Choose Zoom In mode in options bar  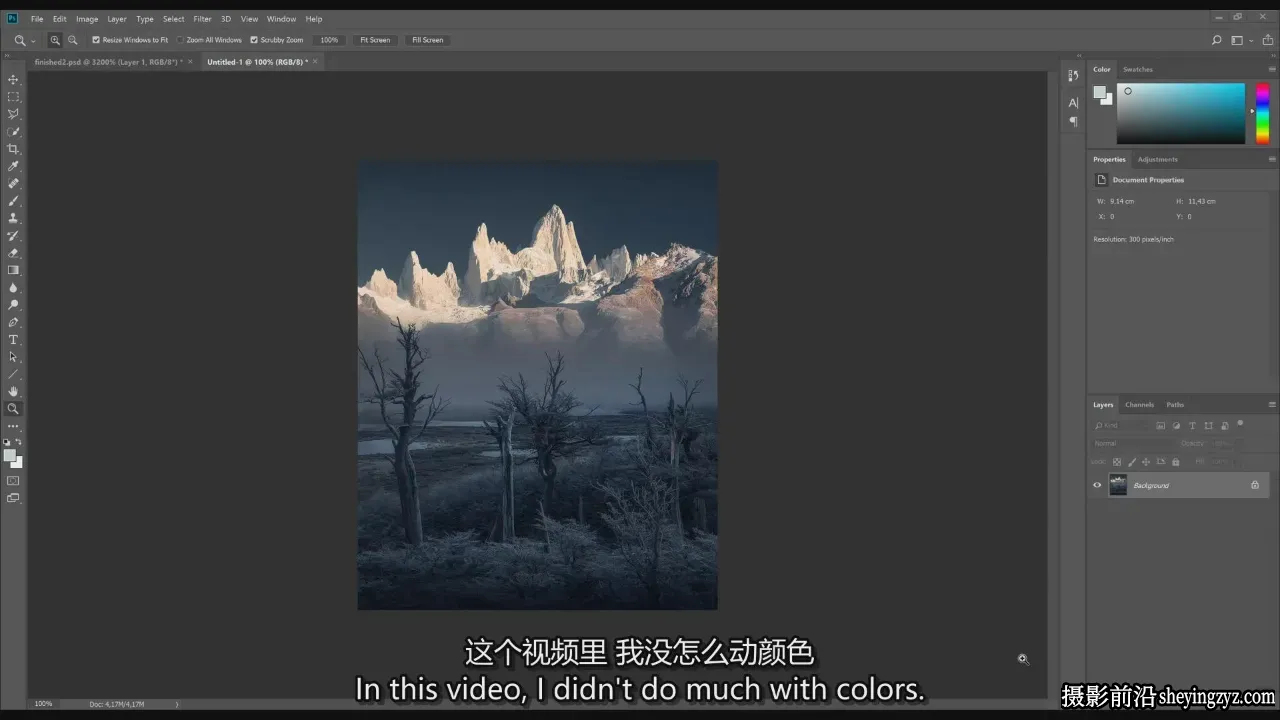(55, 40)
